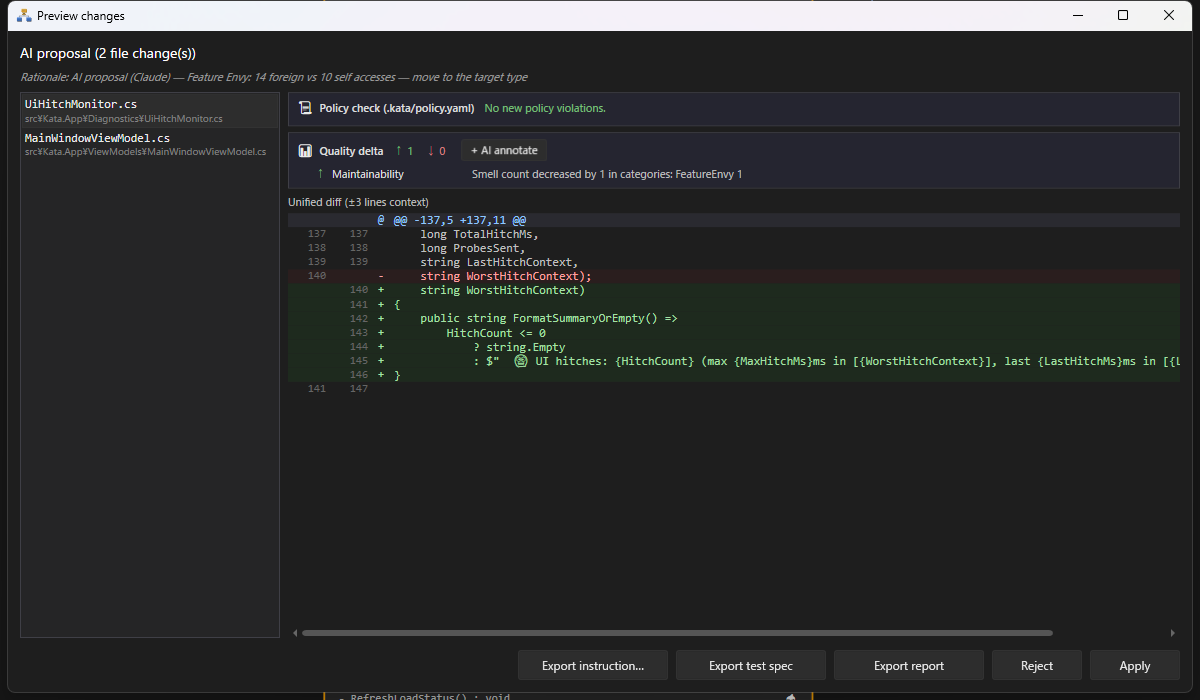Click No new policy violations text
1200x700 pixels.
(x=545, y=108)
